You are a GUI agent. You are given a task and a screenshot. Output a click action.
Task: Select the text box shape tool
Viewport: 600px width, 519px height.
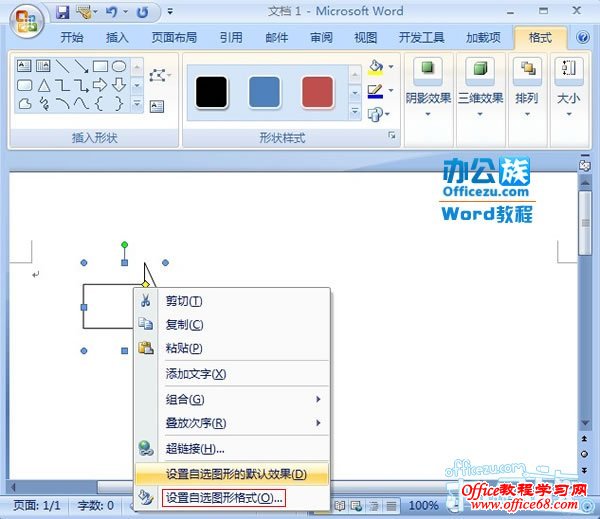pos(24,66)
